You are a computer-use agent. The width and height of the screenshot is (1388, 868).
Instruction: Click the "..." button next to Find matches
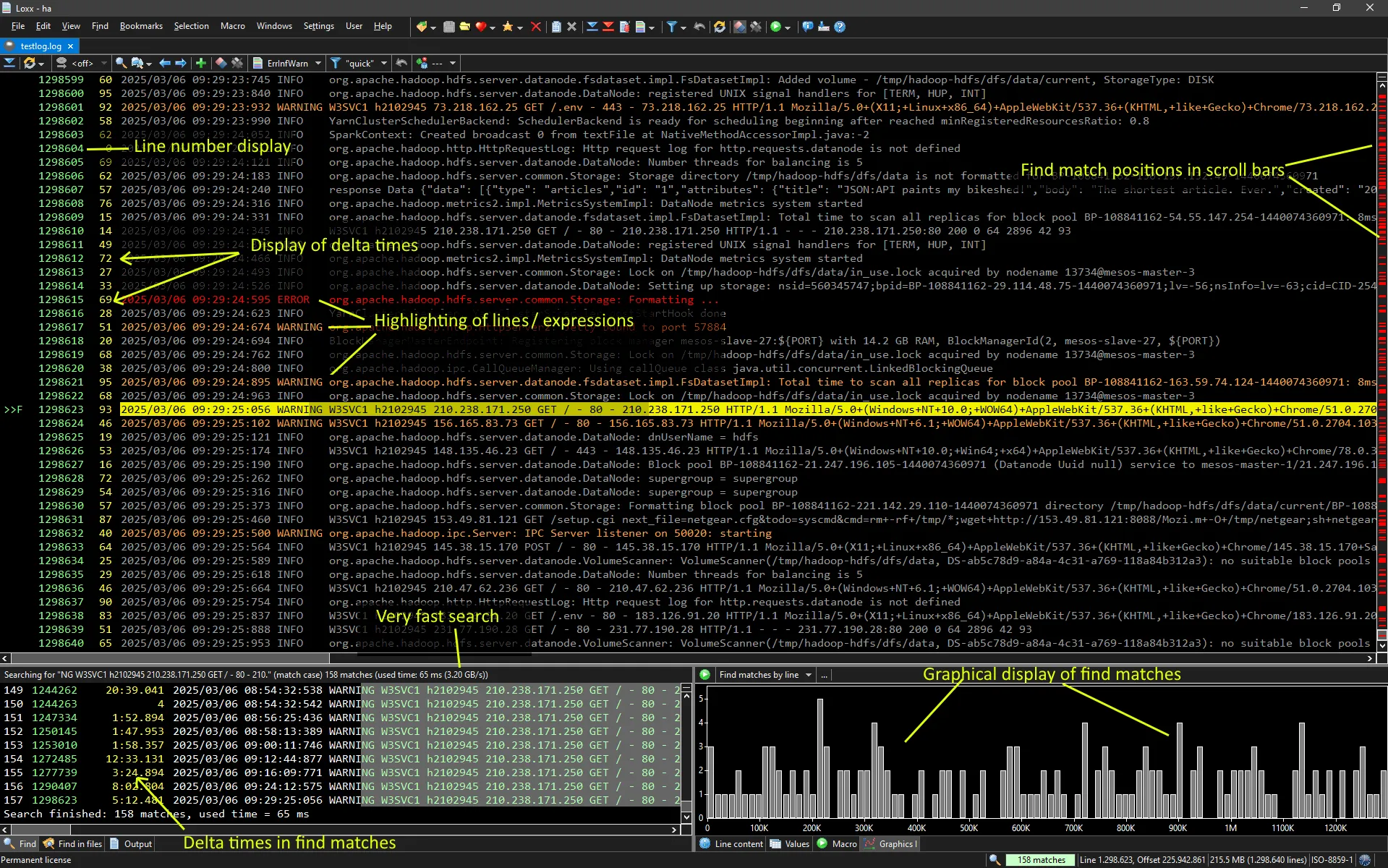tap(823, 674)
